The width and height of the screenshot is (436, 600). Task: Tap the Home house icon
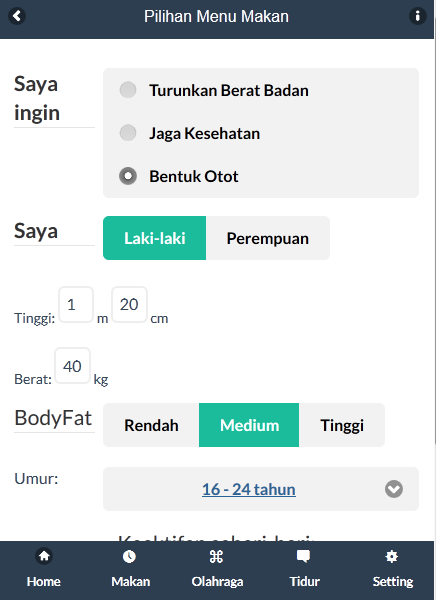point(44,556)
